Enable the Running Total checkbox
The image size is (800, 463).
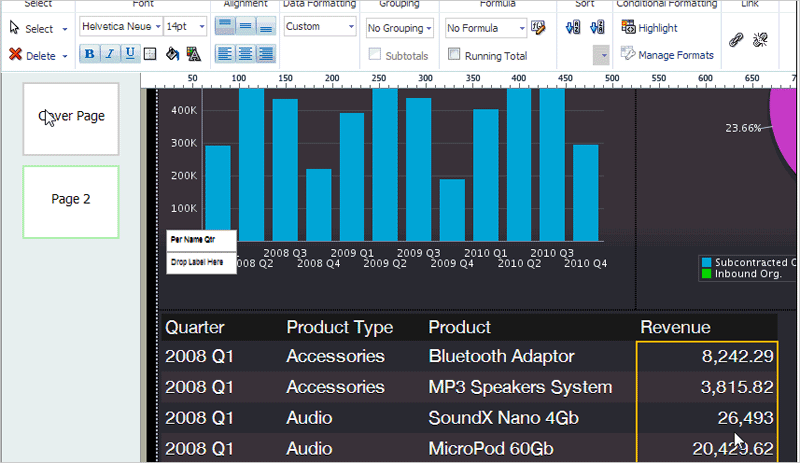pyautogui.click(x=456, y=55)
